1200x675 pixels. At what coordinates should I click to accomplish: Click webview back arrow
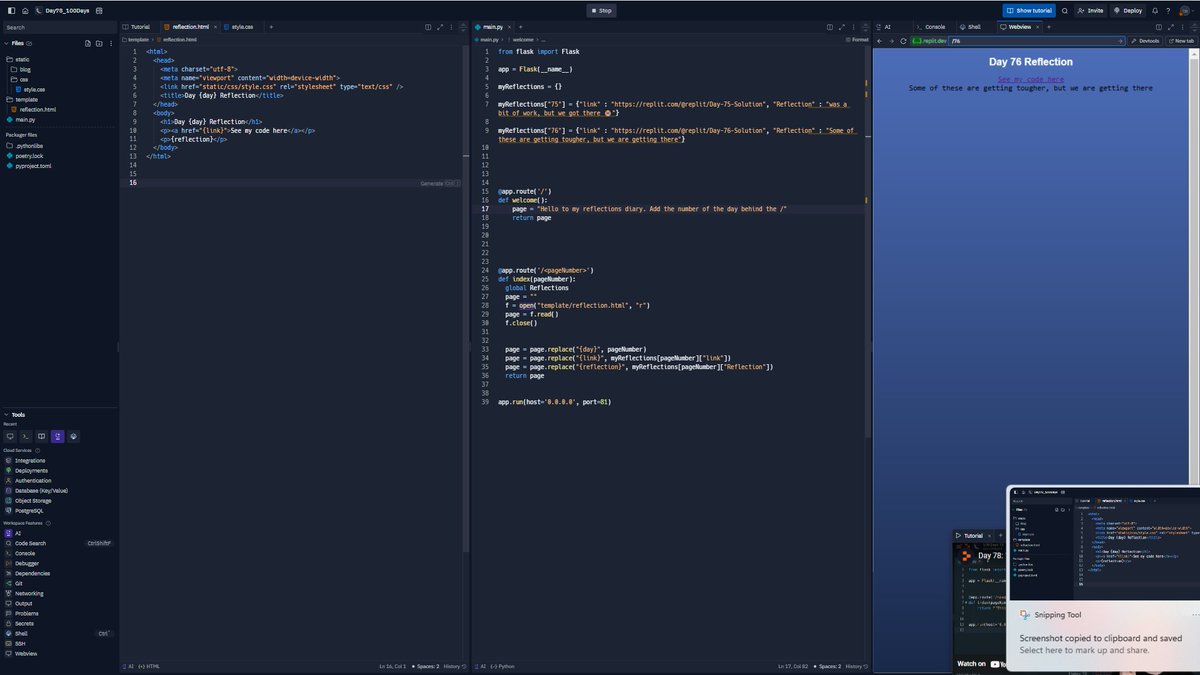coord(879,41)
